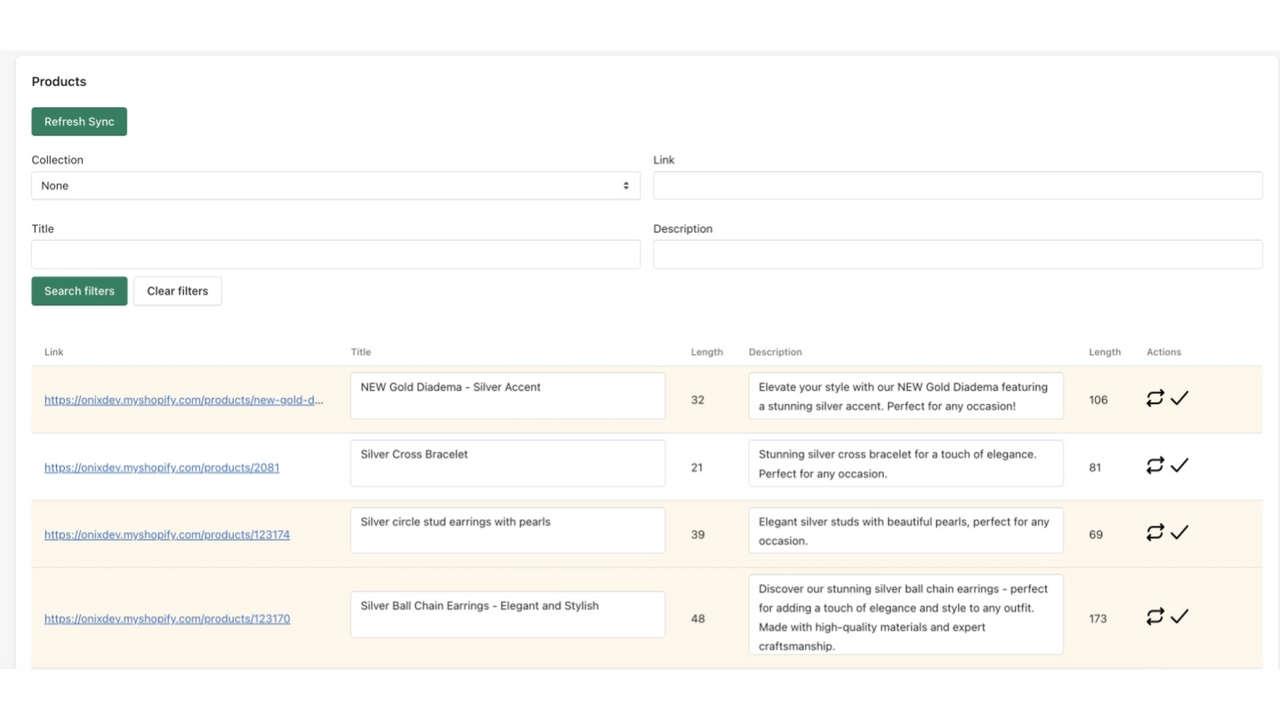Click into the Title filter input

pyautogui.click(x=336, y=254)
